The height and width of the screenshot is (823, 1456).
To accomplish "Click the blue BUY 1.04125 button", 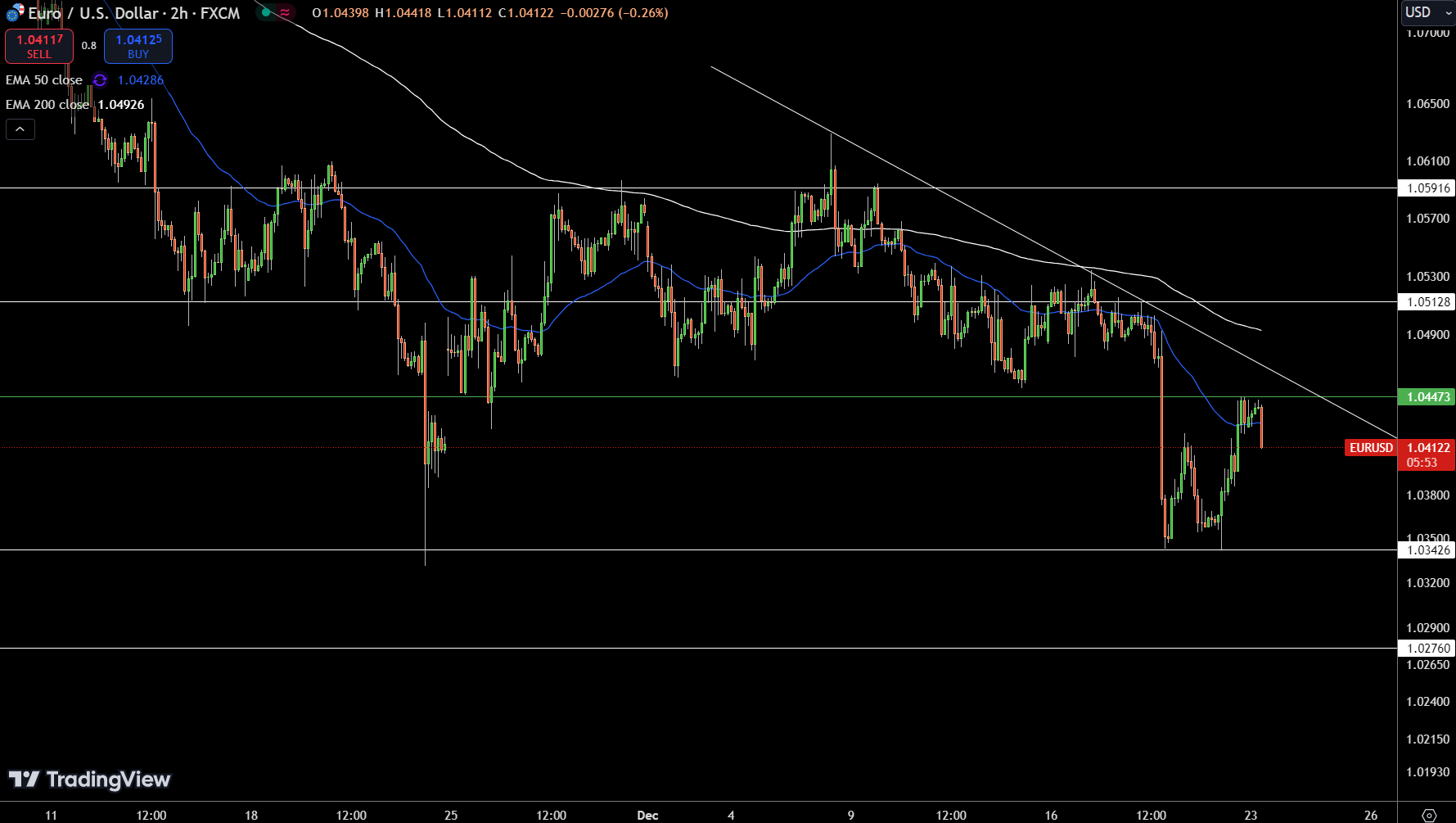I will point(138,46).
